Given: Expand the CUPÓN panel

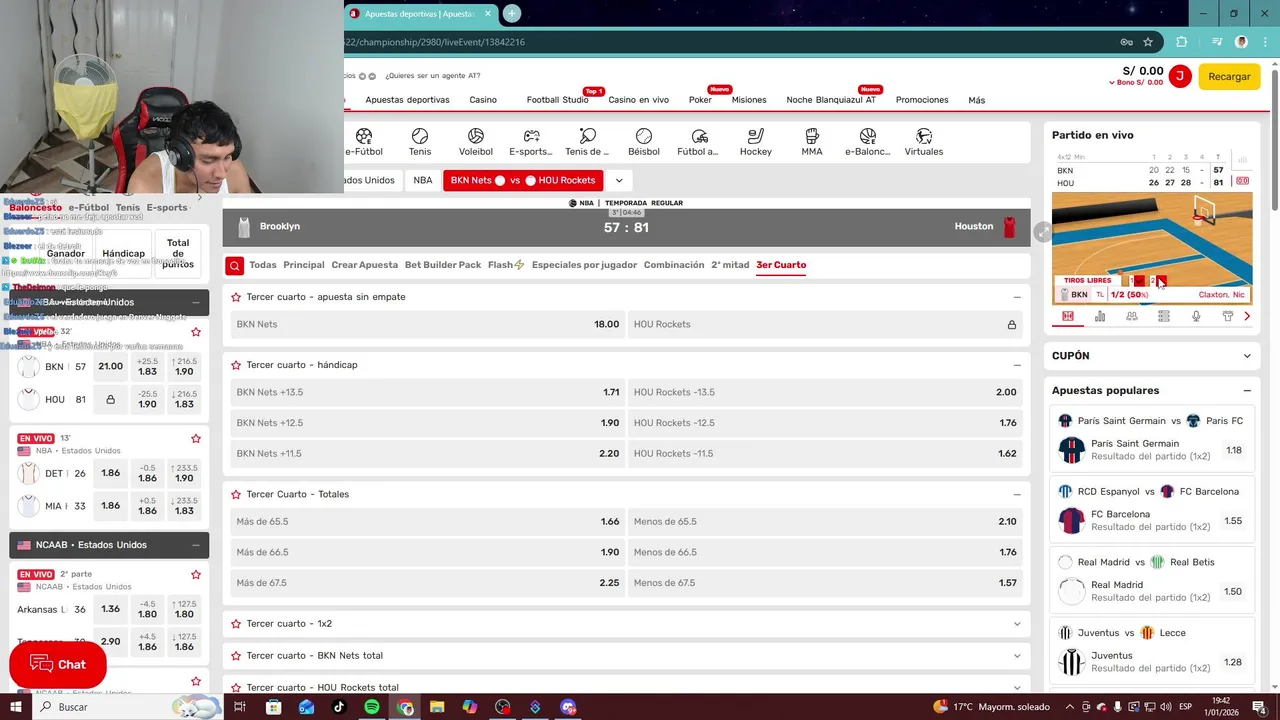Looking at the screenshot, I should click(x=1247, y=356).
